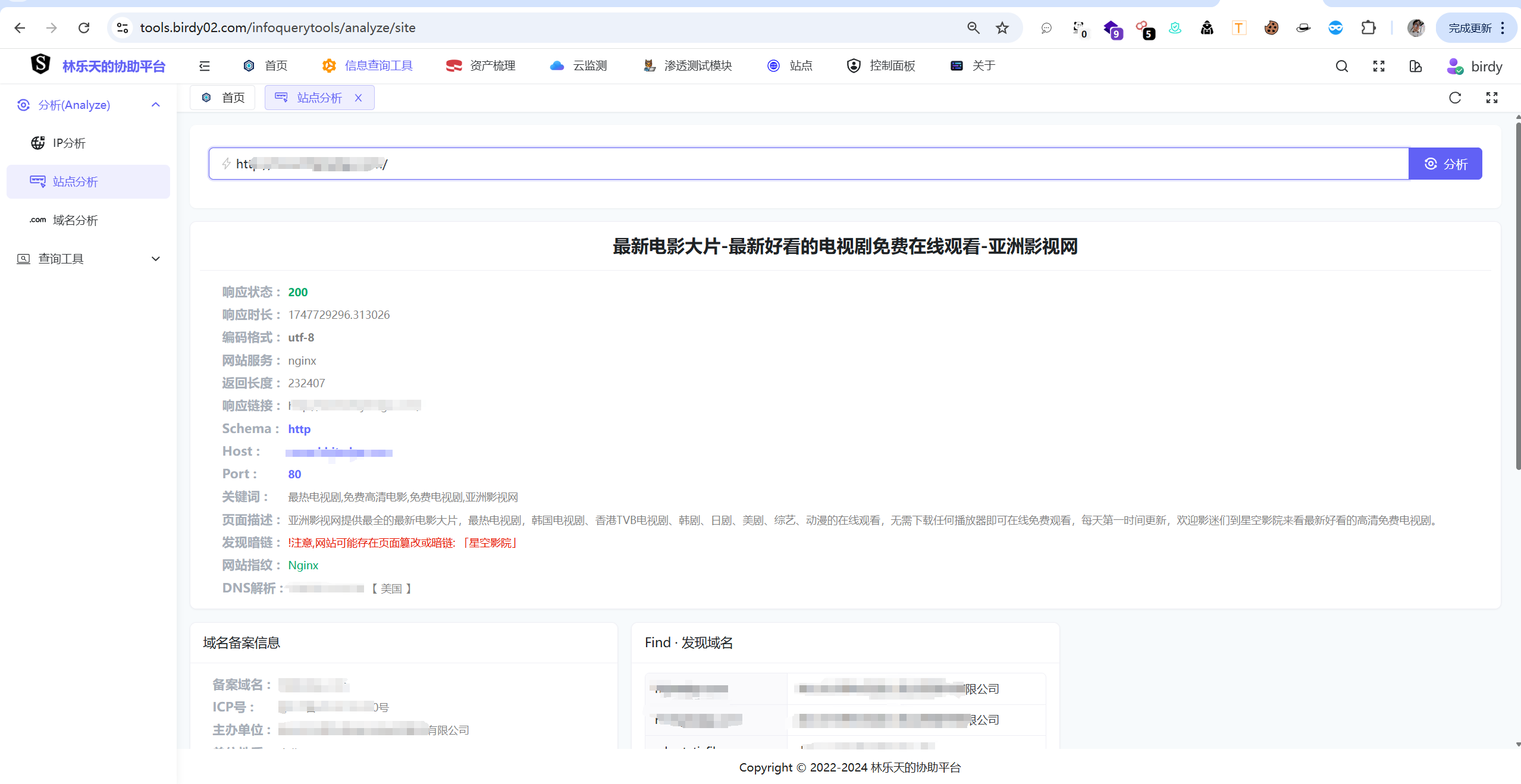This screenshot has width=1521, height=784.
Task: Click the theme layout icon beside birdy
Action: (x=1415, y=66)
